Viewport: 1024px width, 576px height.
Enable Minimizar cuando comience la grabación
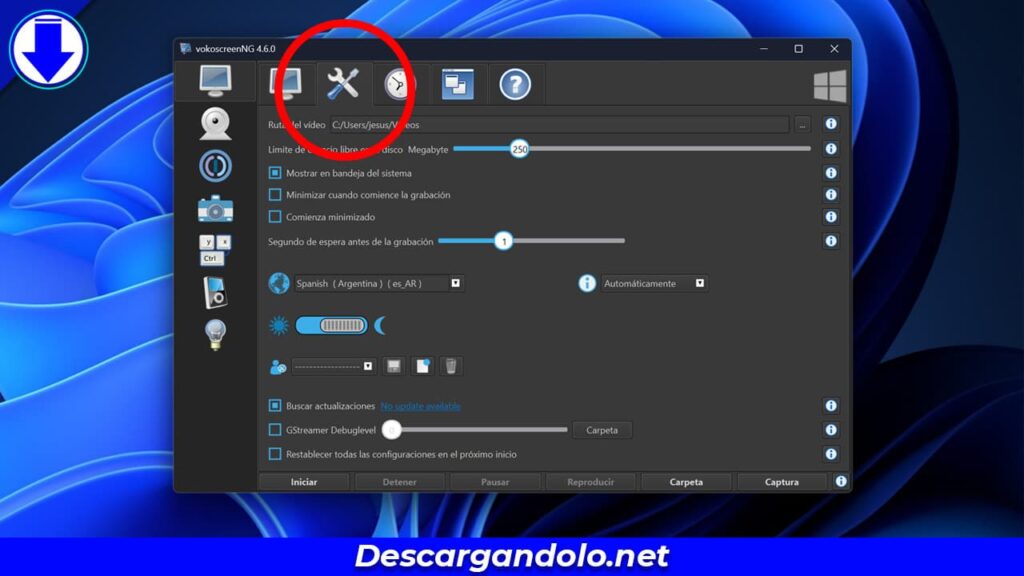pyautogui.click(x=274, y=195)
